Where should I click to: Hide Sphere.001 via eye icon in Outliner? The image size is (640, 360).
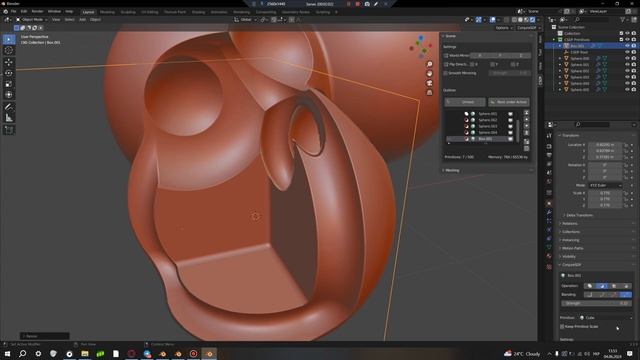(627, 64)
